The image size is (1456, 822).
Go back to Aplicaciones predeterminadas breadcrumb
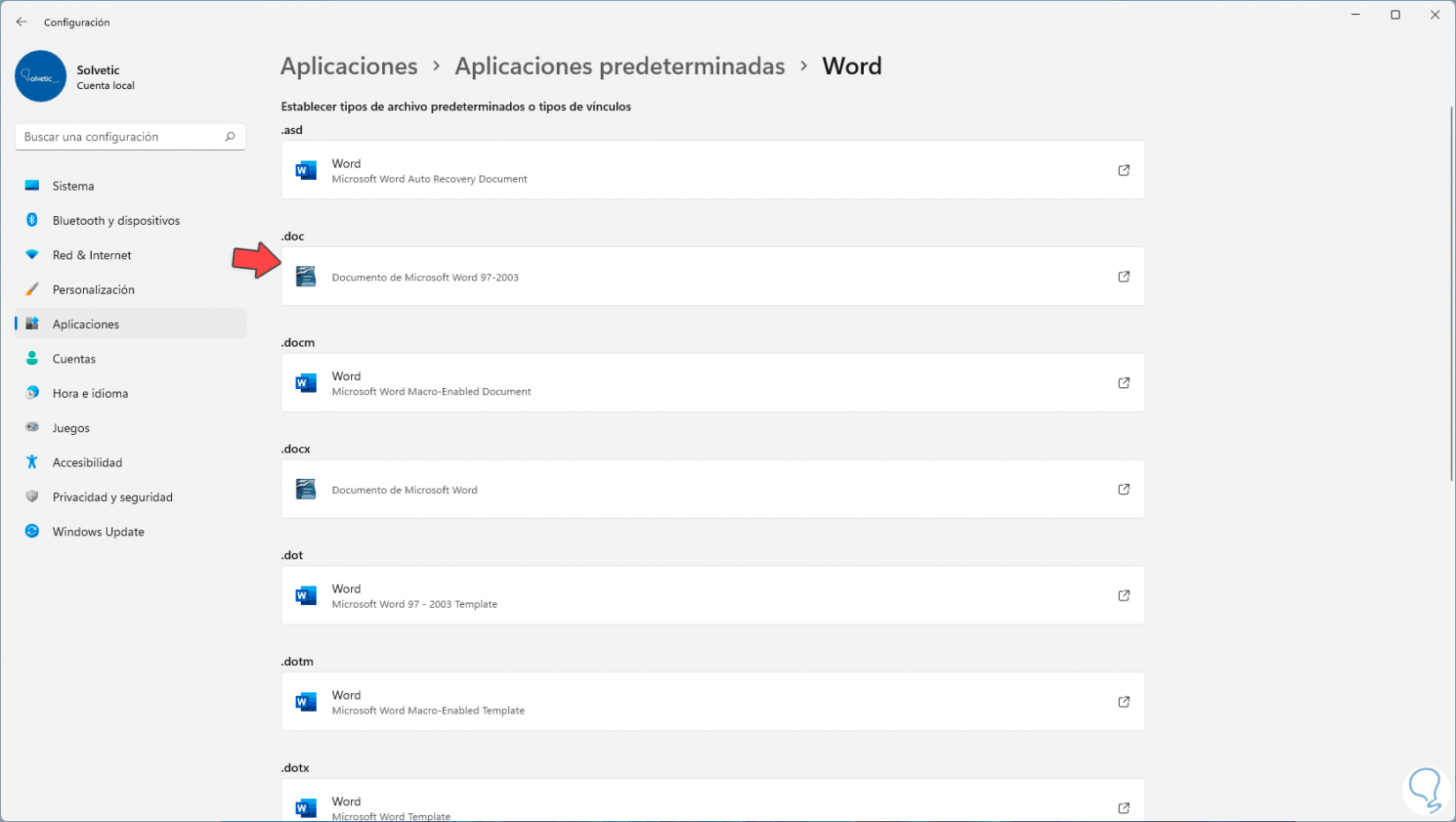click(x=619, y=66)
